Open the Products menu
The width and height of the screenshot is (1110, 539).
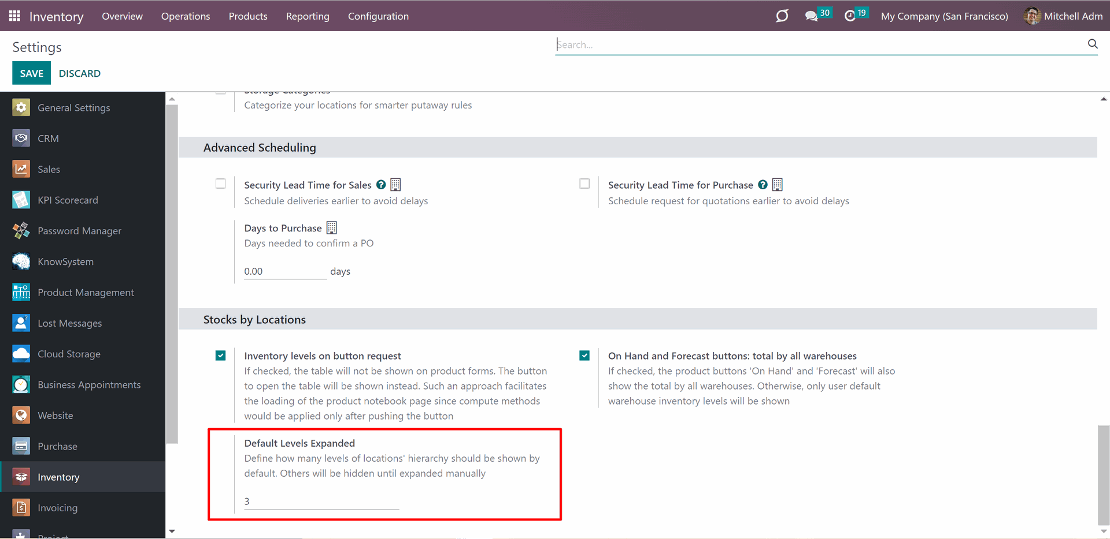point(248,16)
